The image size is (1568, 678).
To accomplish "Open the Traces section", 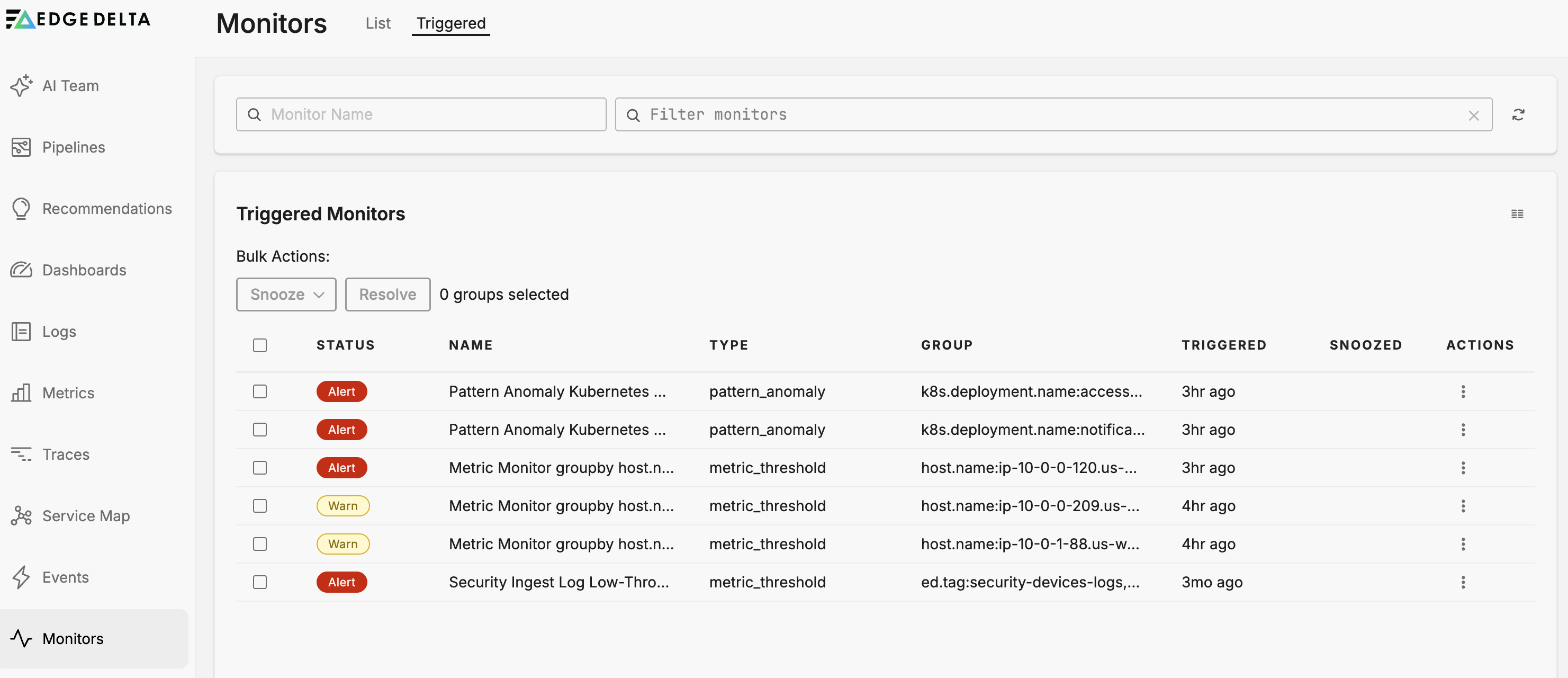I will coord(65,454).
